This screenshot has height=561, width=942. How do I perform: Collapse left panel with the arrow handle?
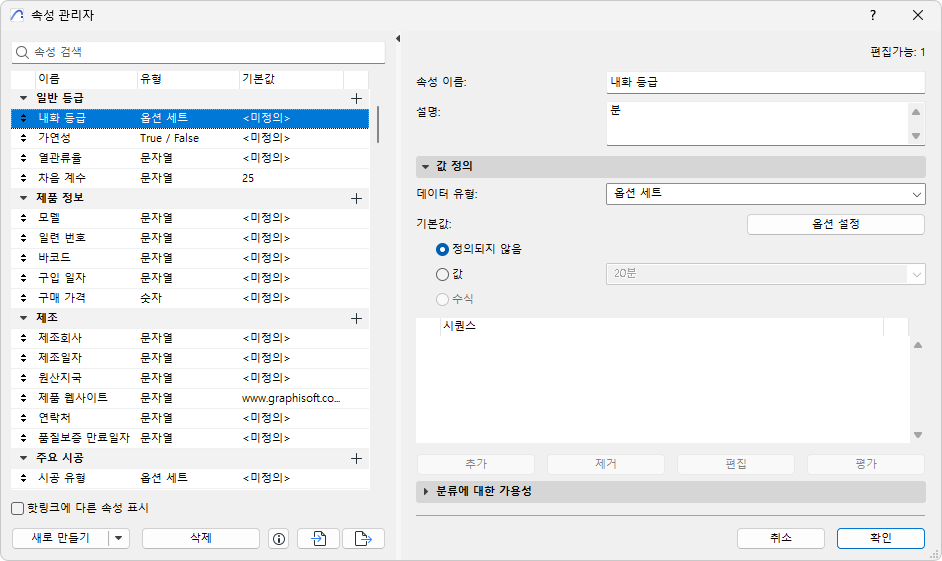(x=398, y=38)
